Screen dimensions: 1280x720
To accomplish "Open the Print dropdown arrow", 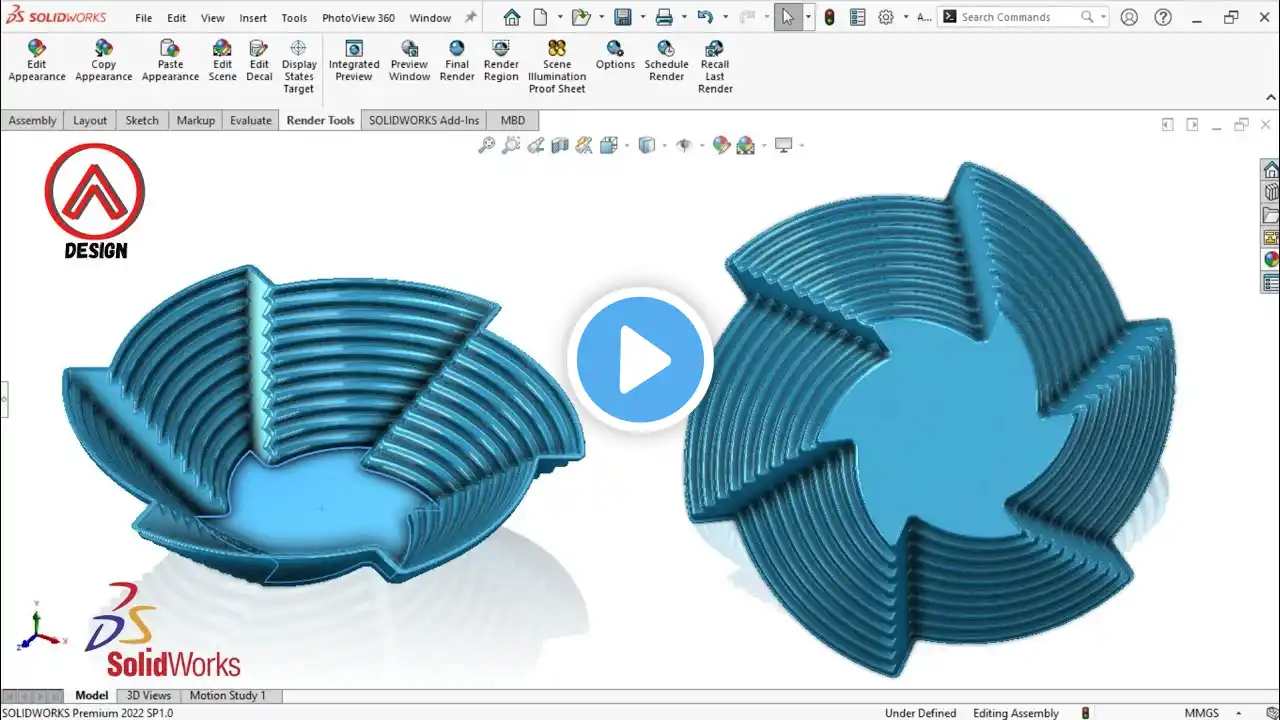I will pyautogui.click(x=684, y=17).
